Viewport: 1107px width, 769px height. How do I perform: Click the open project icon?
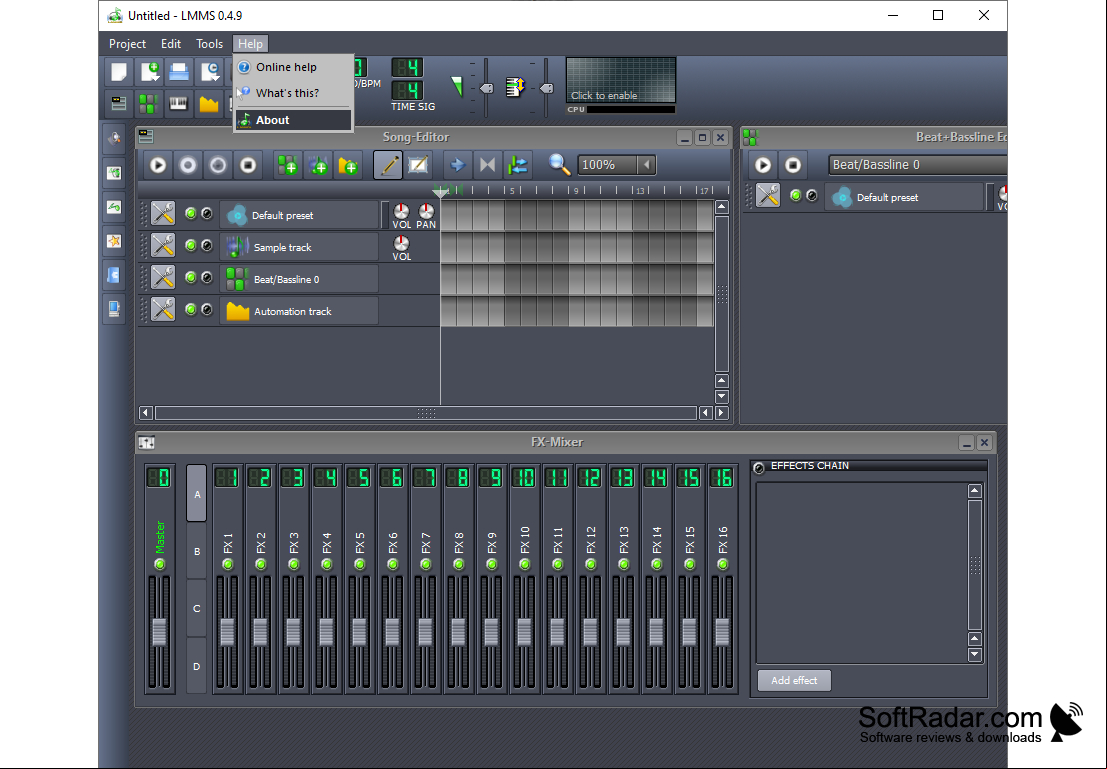(x=179, y=72)
